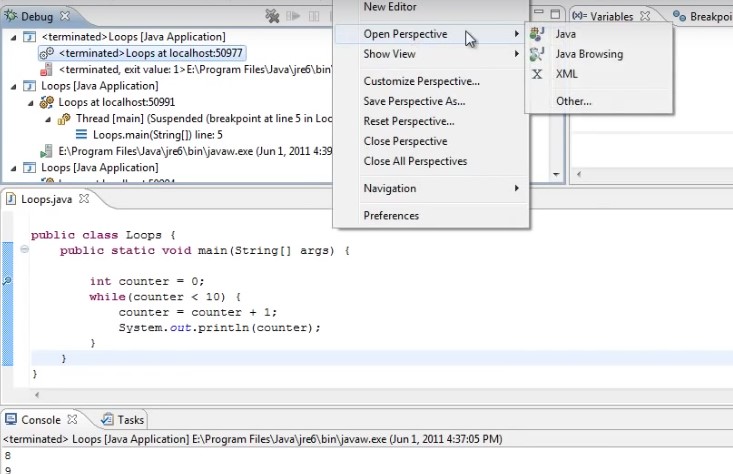
Task: Click the Remove All Terminated Launches icon
Action: coord(271,16)
